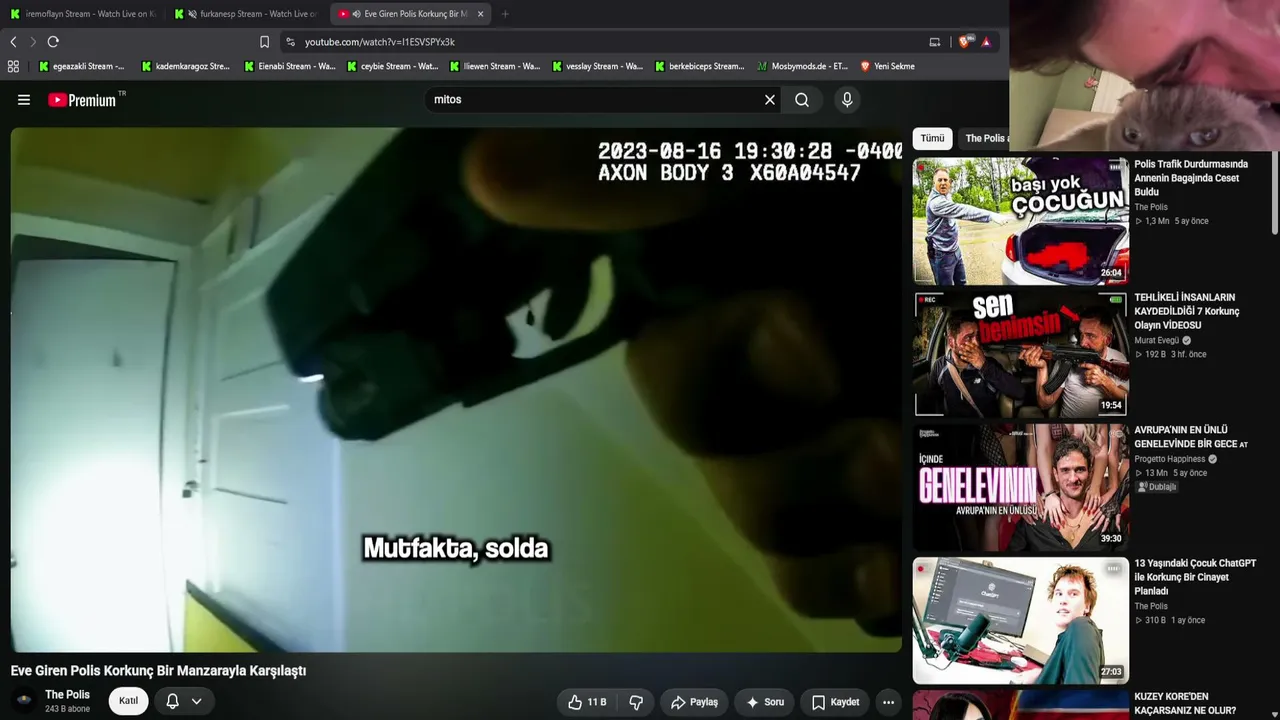Screen dimensions: 1280x720
Task: Ask about the video with Soru
Action: 765,702
